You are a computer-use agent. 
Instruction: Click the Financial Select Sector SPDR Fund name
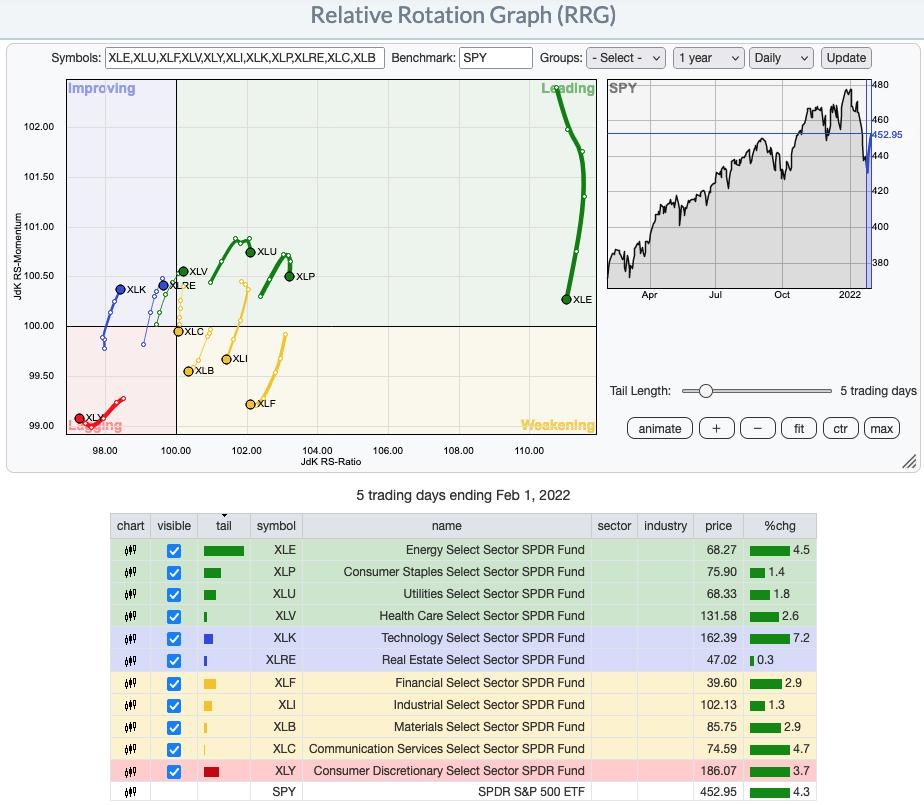(x=490, y=682)
